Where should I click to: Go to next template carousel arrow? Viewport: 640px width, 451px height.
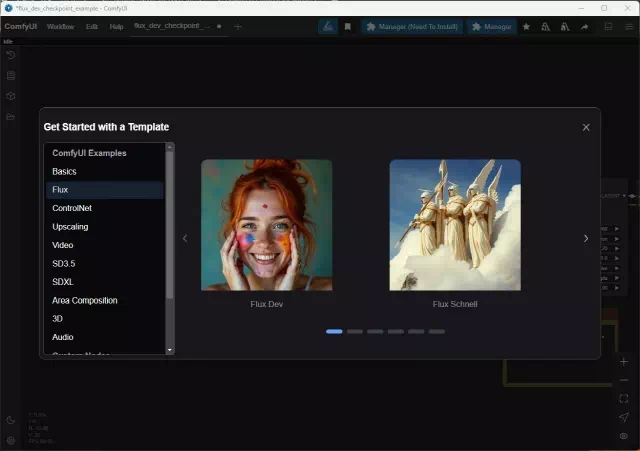pyautogui.click(x=586, y=238)
